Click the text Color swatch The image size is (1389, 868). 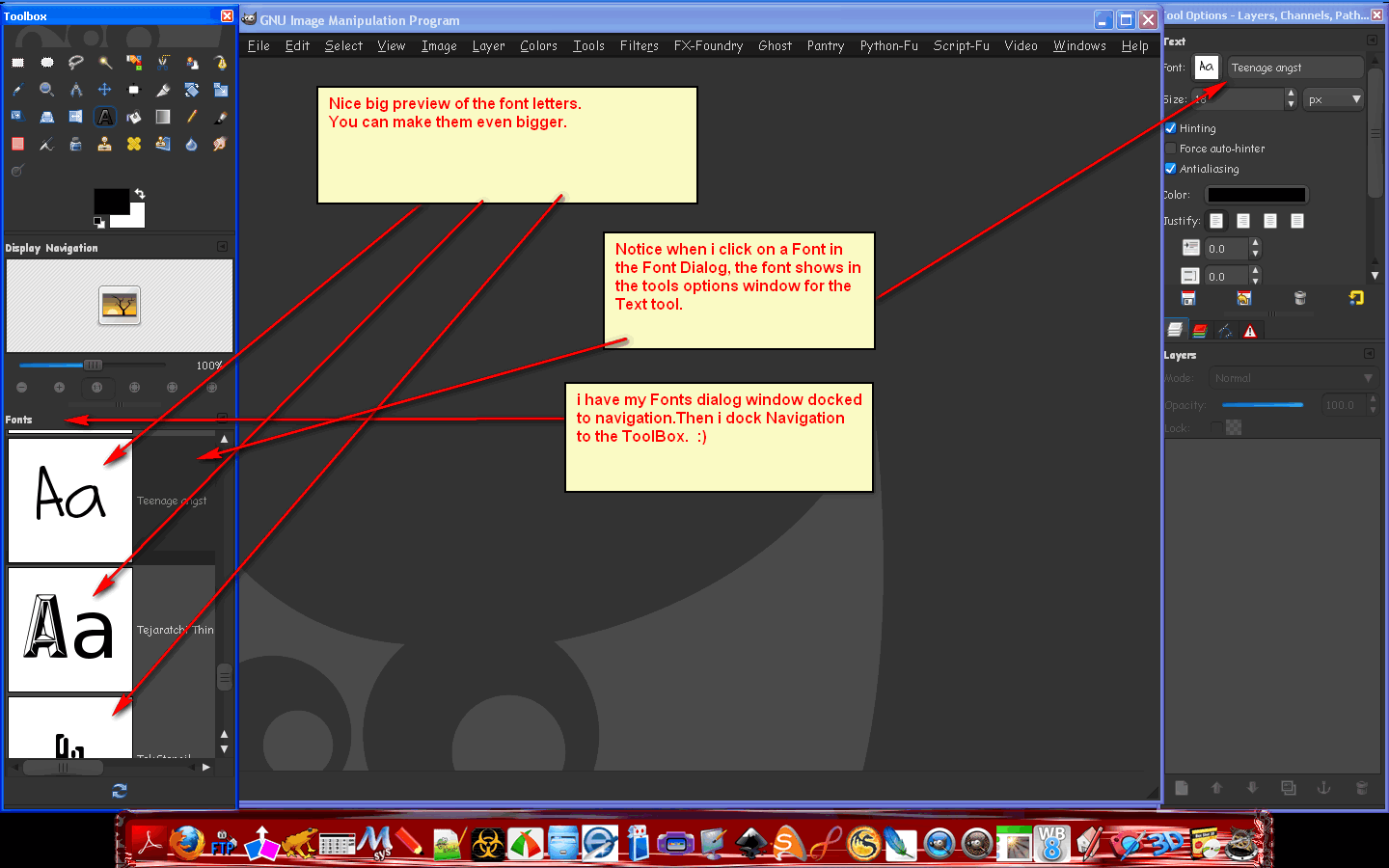pyautogui.click(x=1257, y=195)
